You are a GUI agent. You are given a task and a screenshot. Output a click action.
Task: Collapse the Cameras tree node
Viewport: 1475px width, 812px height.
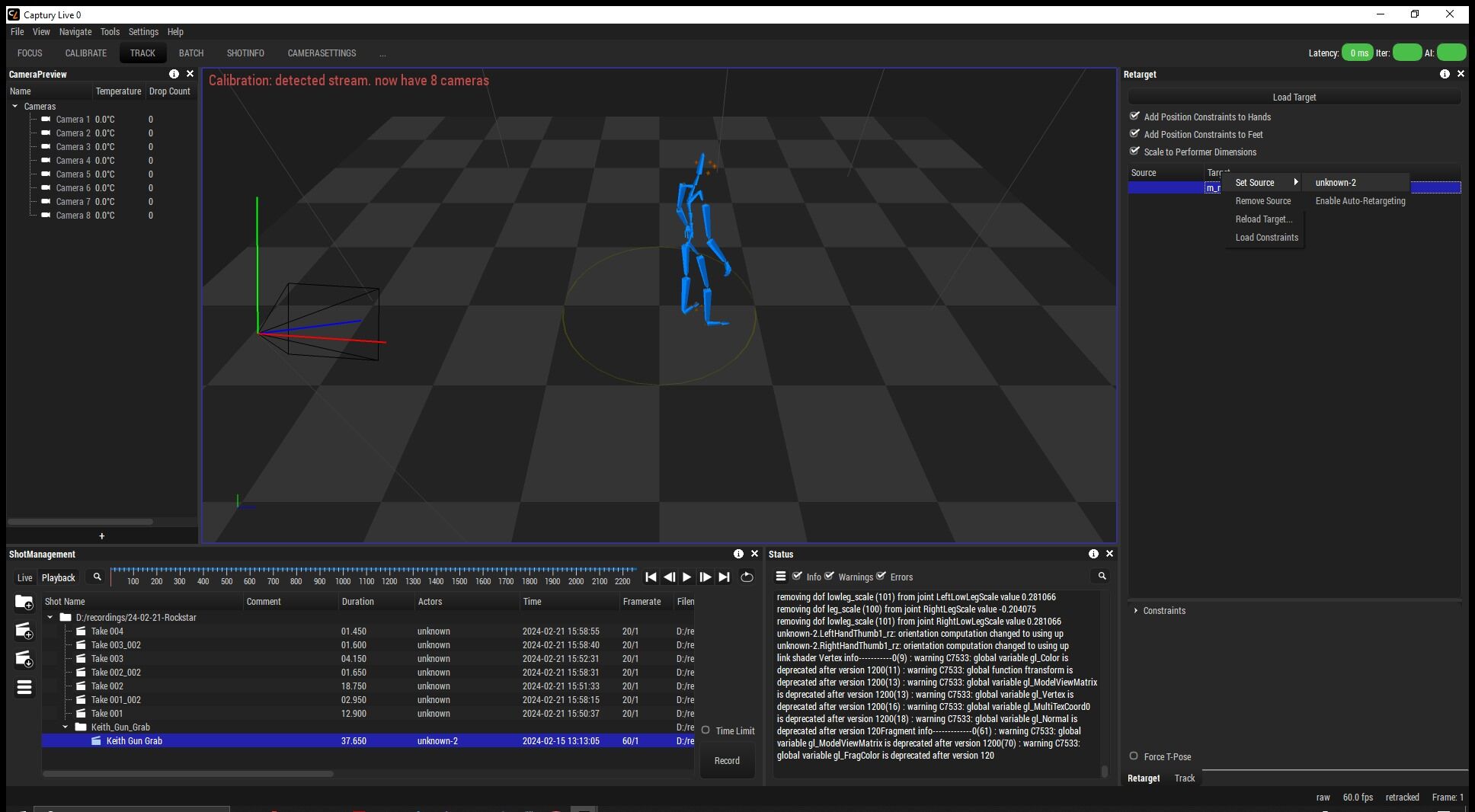[x=15, y=107]
